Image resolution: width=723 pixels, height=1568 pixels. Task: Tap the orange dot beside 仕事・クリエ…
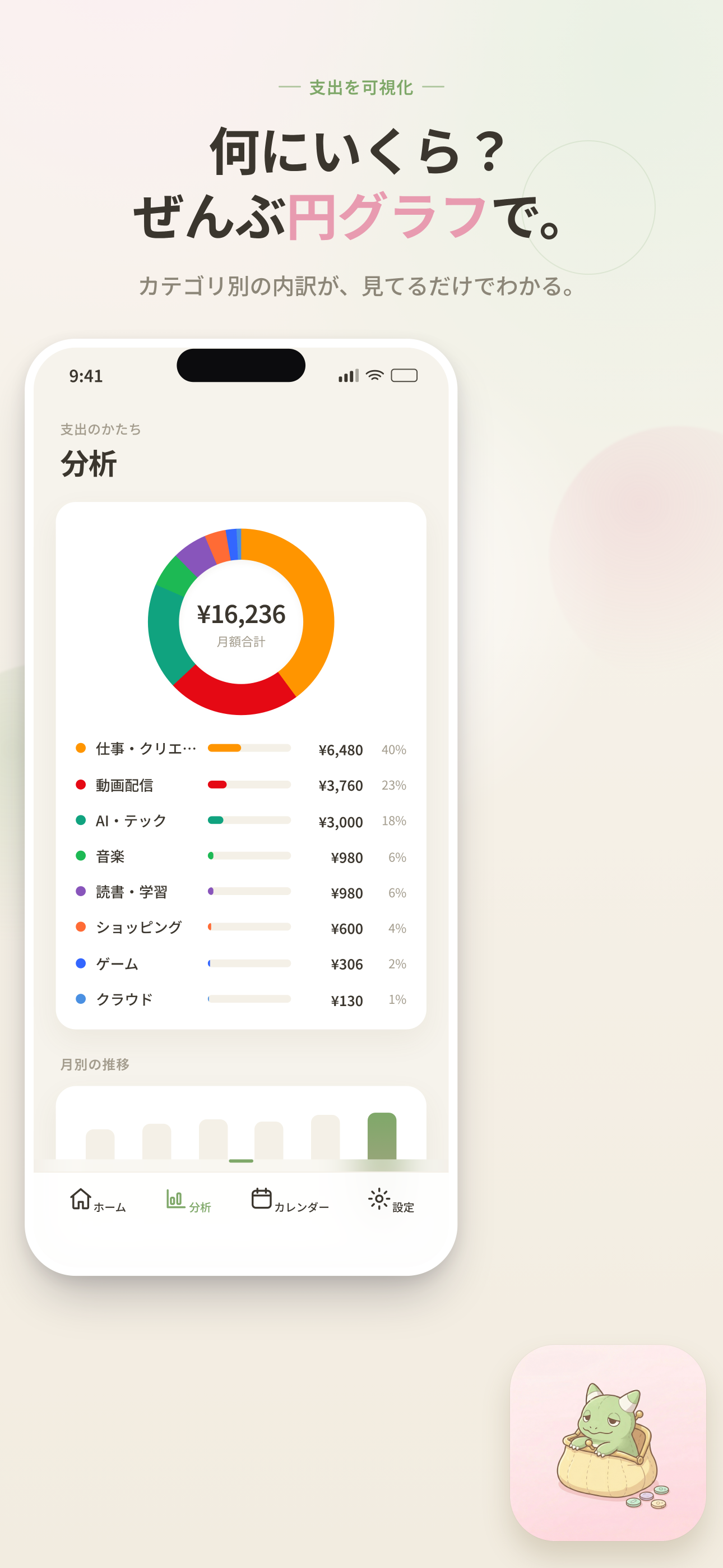click(x=80, y=748)
